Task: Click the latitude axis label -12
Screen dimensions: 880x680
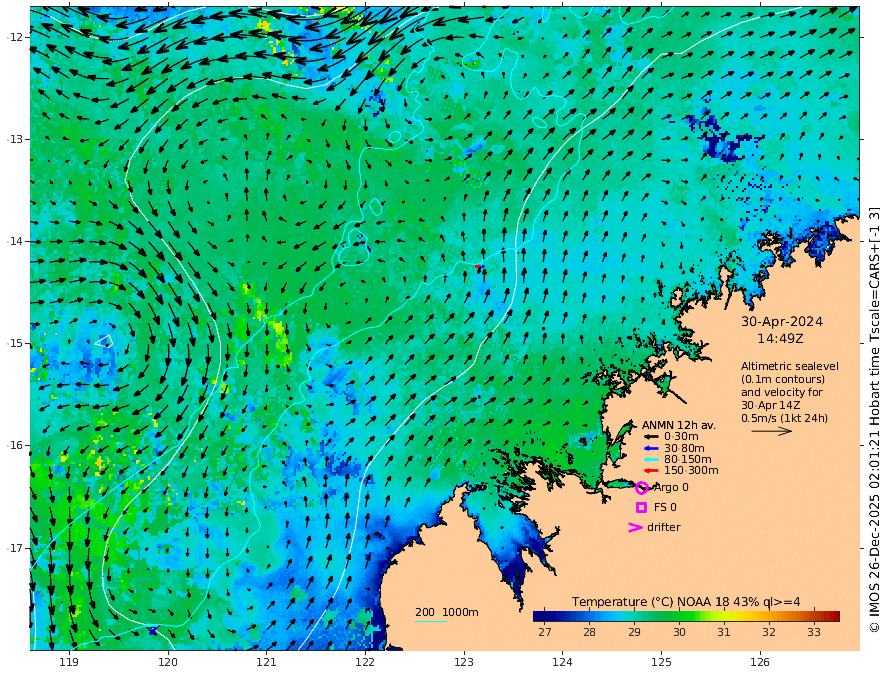Action: point(15,37)
